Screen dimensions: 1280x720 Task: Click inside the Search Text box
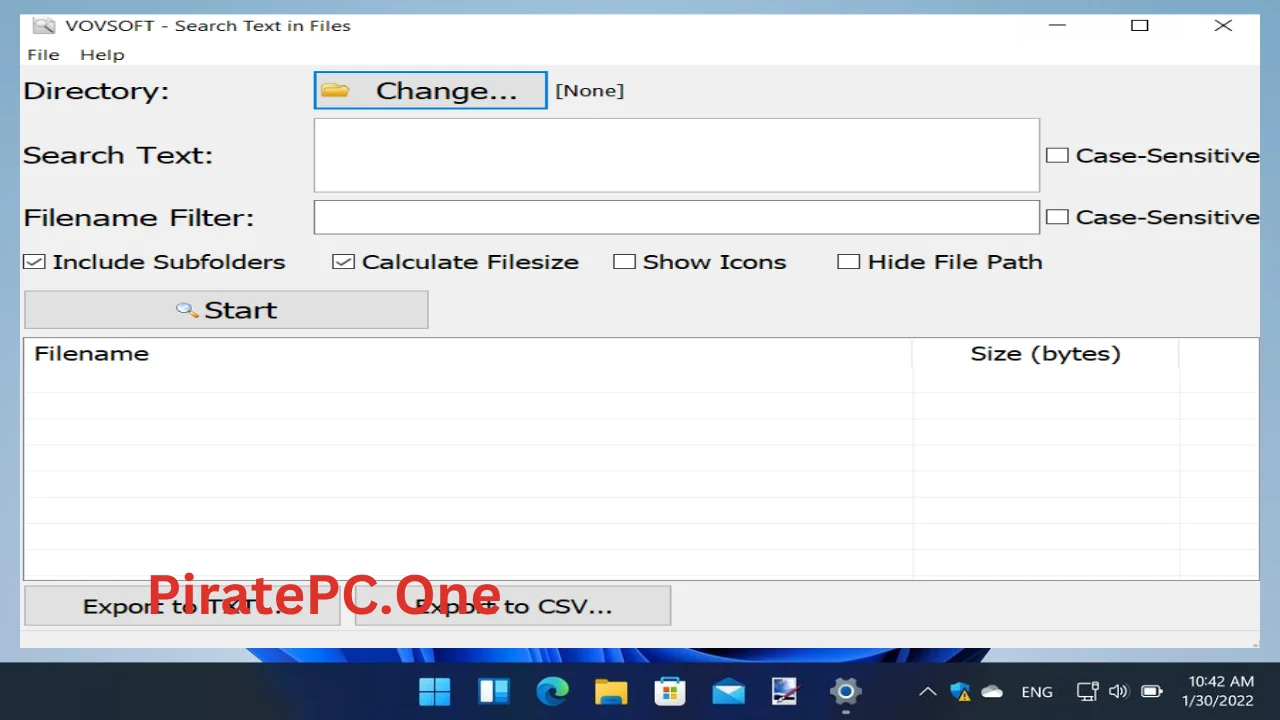676,155
